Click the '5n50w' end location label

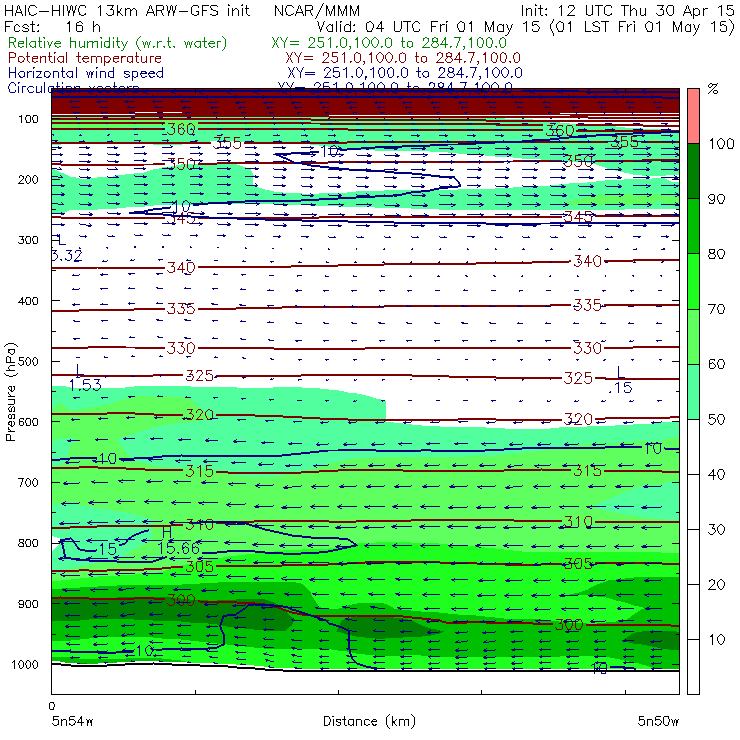pyautogui.click(x=658, y=721)
